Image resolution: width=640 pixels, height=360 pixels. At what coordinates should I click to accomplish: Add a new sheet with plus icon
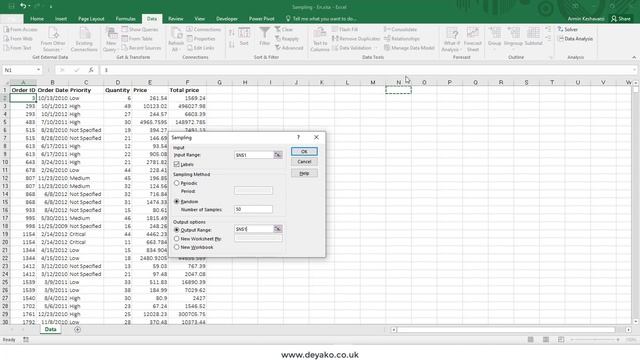[77, 329]
